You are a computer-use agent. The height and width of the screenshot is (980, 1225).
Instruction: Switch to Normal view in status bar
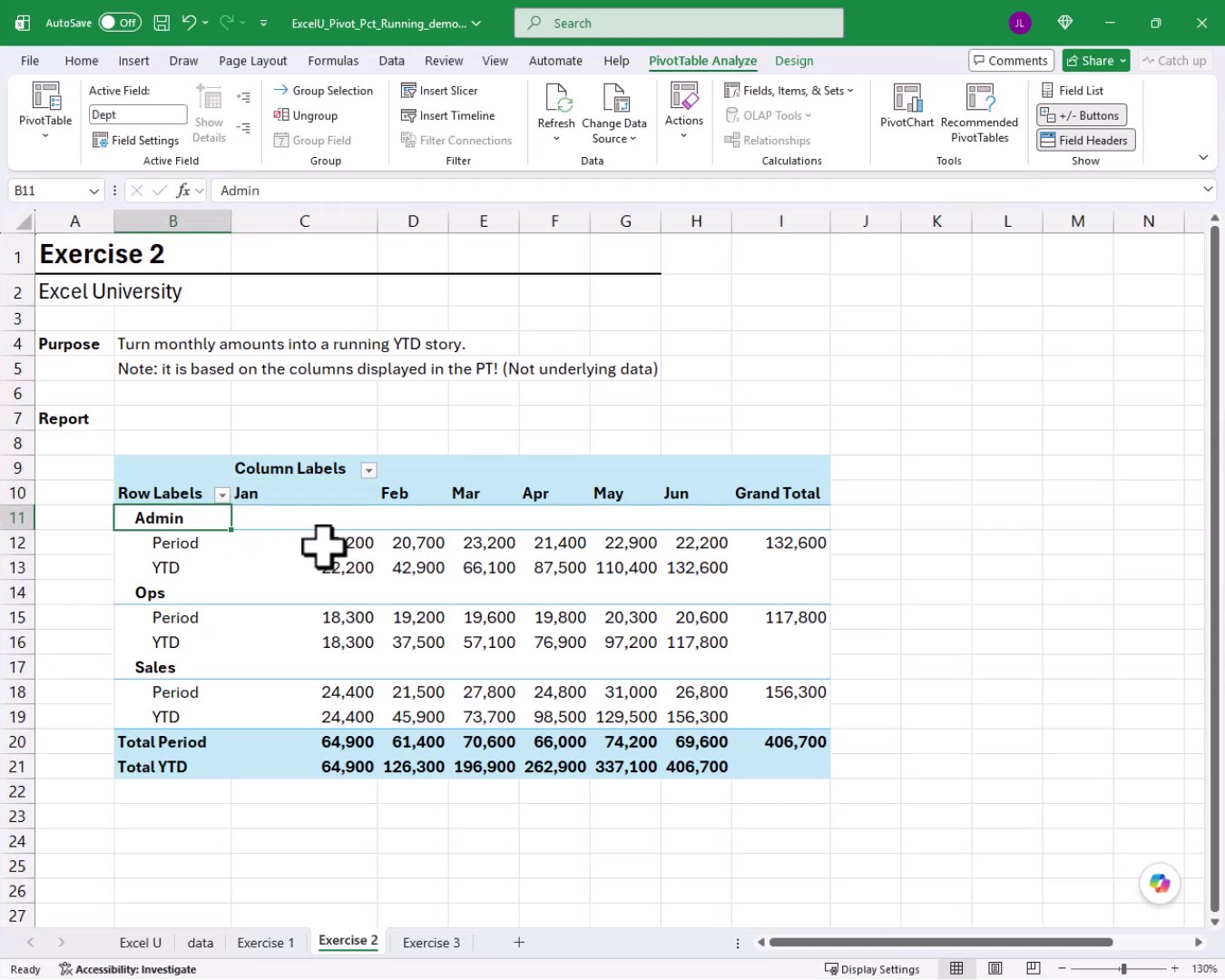point(956,969)
